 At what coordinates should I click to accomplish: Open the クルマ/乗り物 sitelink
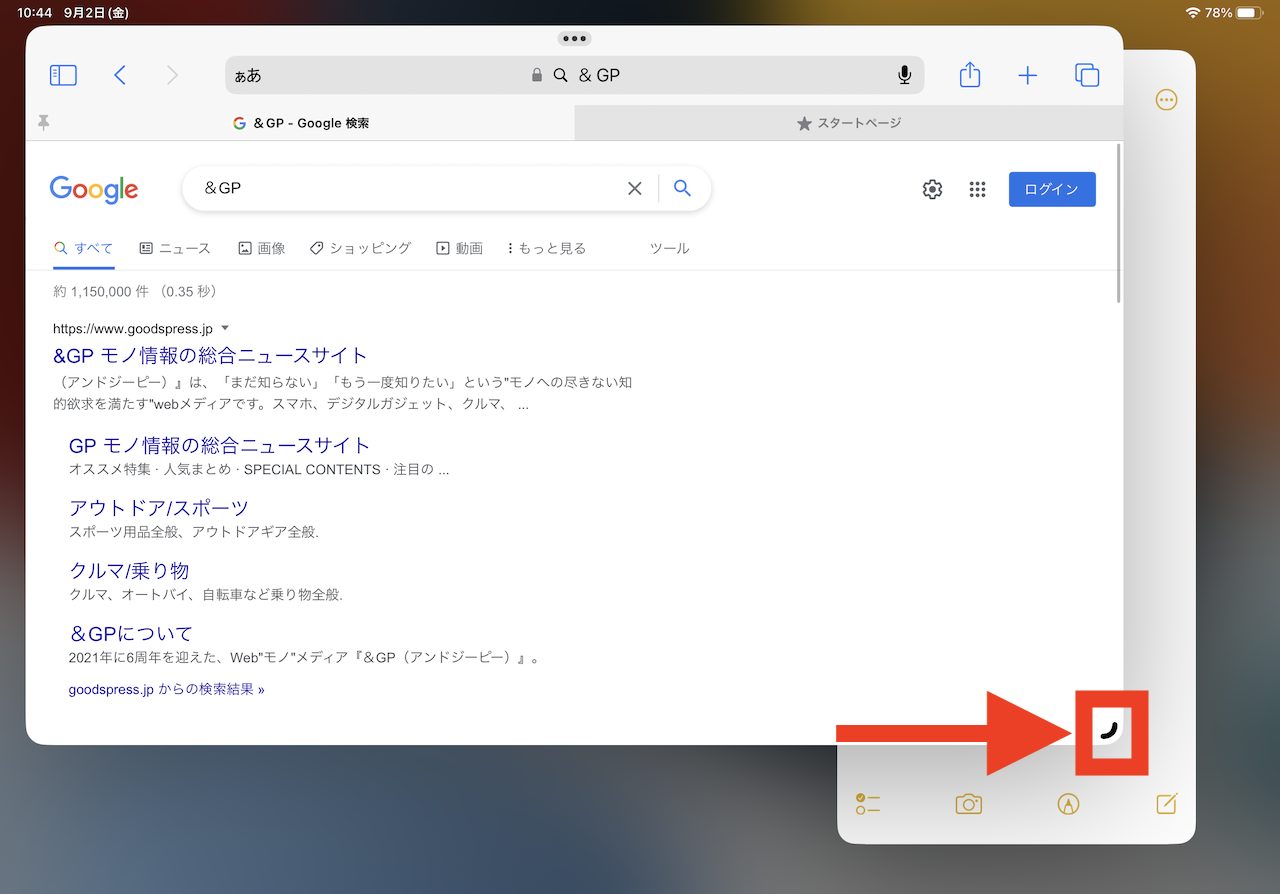pos(129,571)
